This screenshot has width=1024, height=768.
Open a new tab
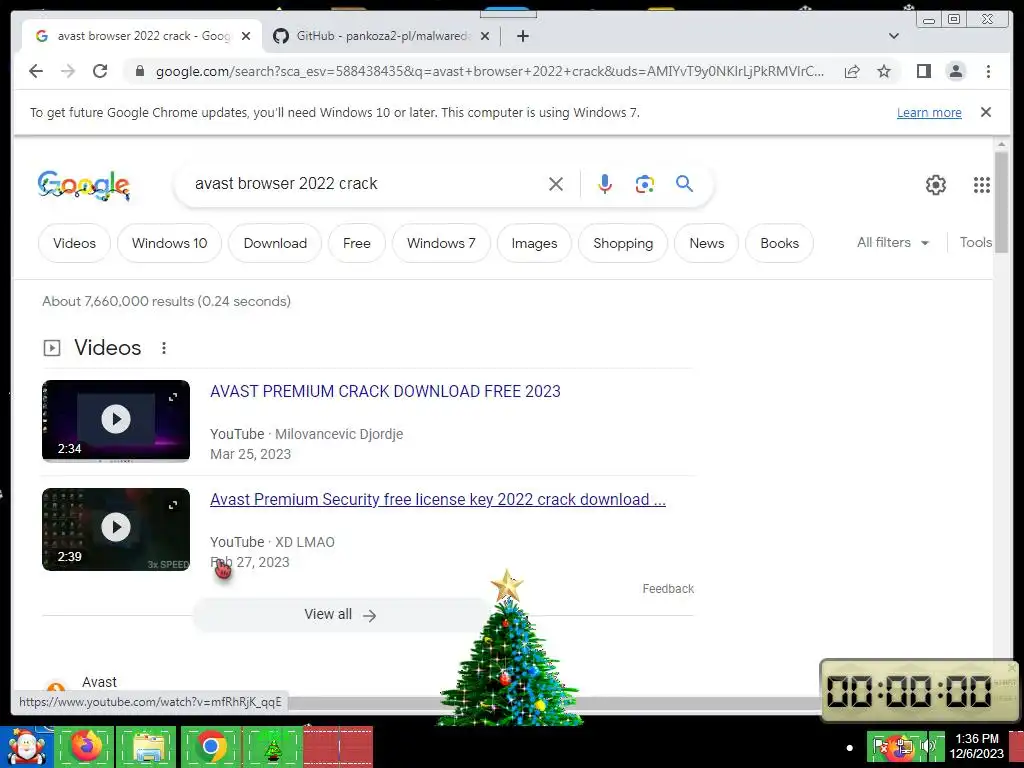pyautogui.click(x=522, y=36)
